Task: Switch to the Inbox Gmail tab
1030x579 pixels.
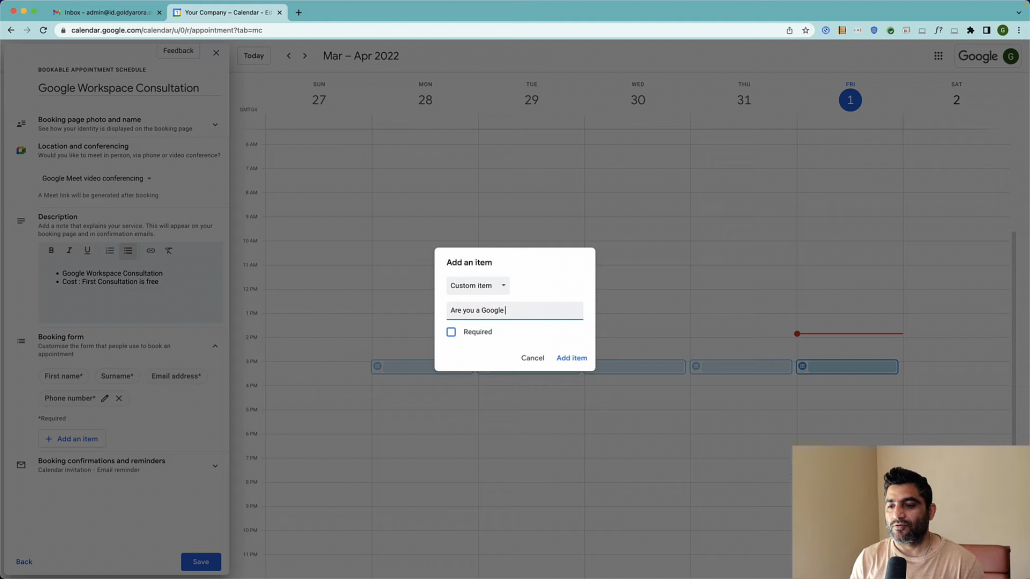Action: click(x=108, y=12)
